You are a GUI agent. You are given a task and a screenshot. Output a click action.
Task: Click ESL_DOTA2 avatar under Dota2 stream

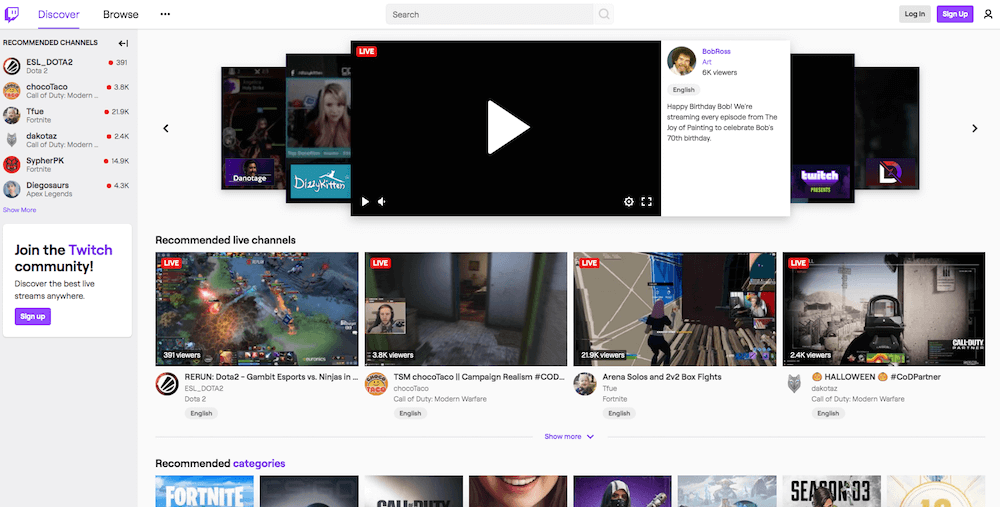(x=167, y=384)
